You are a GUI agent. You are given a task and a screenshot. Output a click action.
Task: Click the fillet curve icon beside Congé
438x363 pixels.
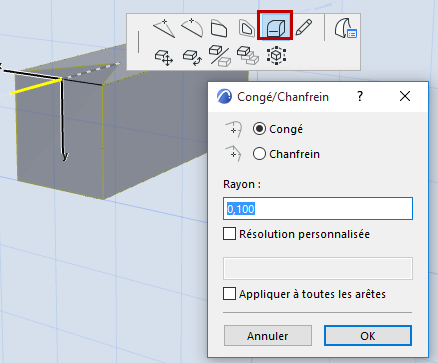click(x=234, y=129)
